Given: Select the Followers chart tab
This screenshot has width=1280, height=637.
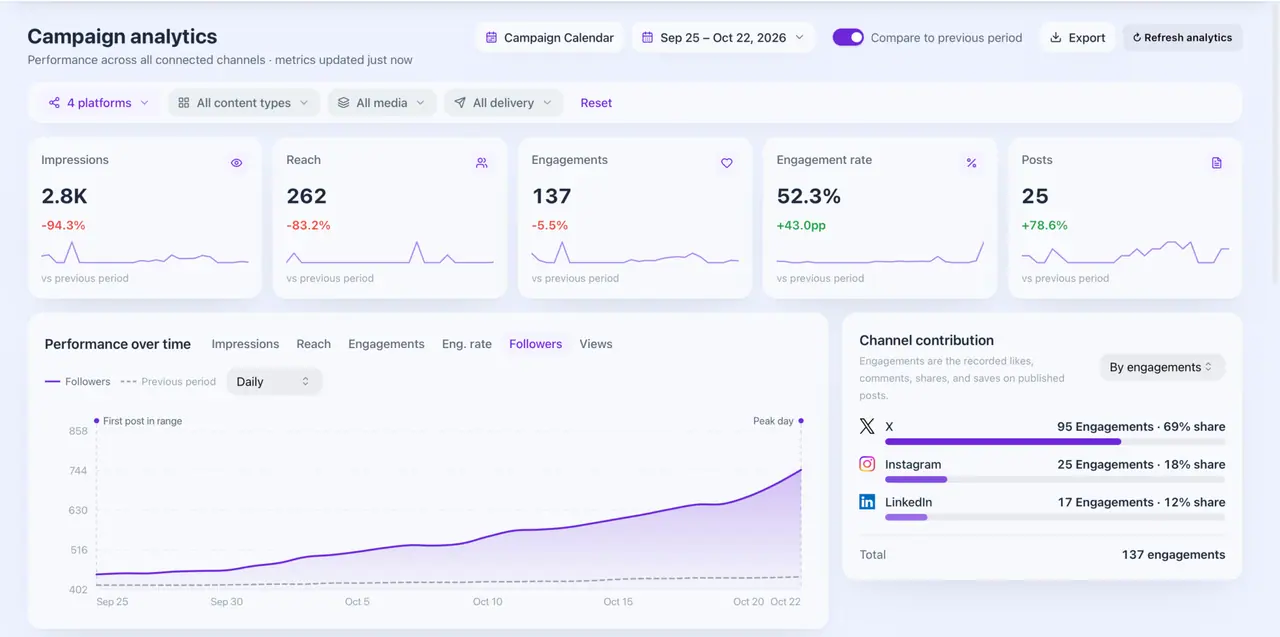Looking at the screenshot, I should click(x=535, y=344).
